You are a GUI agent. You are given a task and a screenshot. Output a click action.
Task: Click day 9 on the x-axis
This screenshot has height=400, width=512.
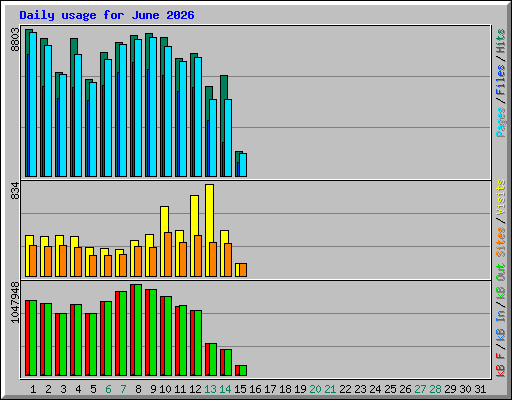153,389
